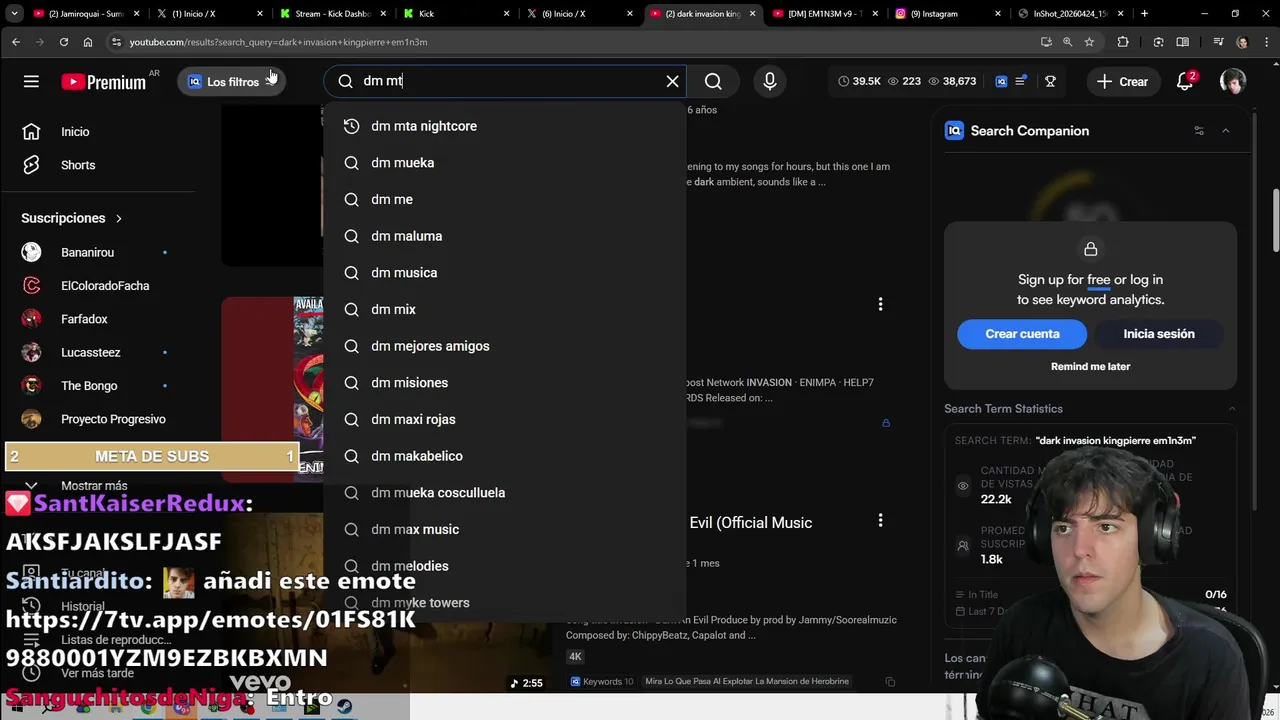Switch to the Stream - Kick Dashboard tab

[x=334, y=14]
